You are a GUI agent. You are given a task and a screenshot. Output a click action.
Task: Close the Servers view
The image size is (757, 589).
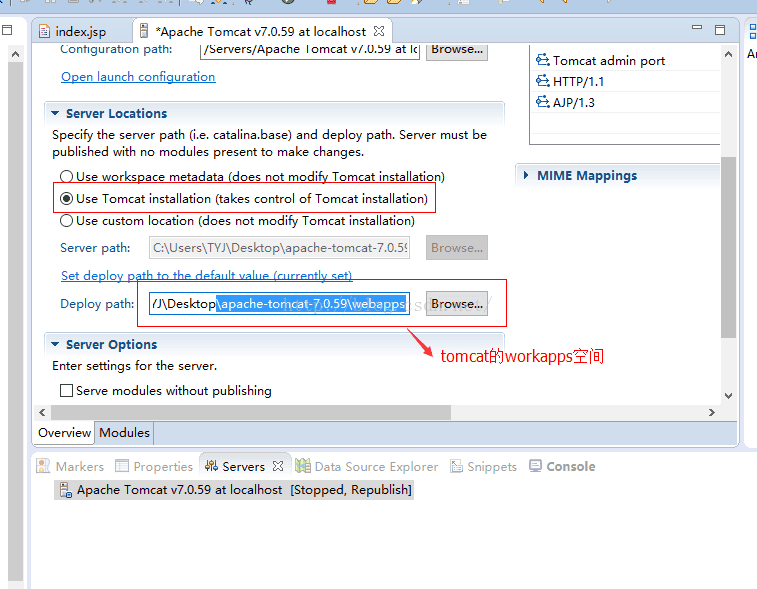click(x=278, y=466)
